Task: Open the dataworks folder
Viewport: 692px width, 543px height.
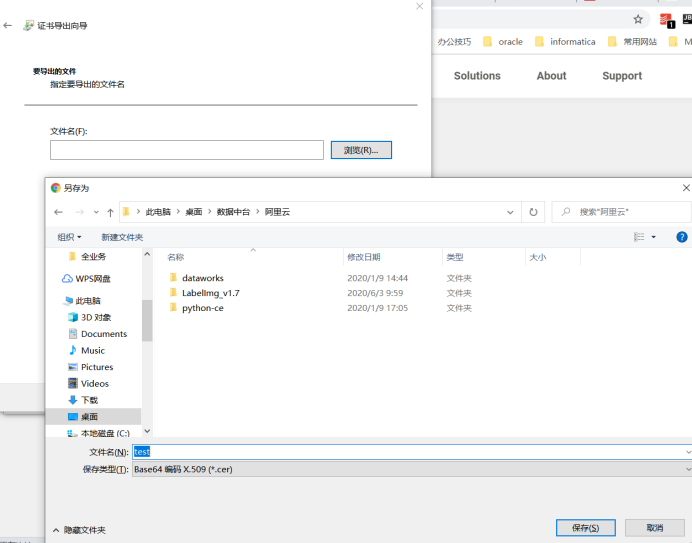Action: (x=203, y=278)
